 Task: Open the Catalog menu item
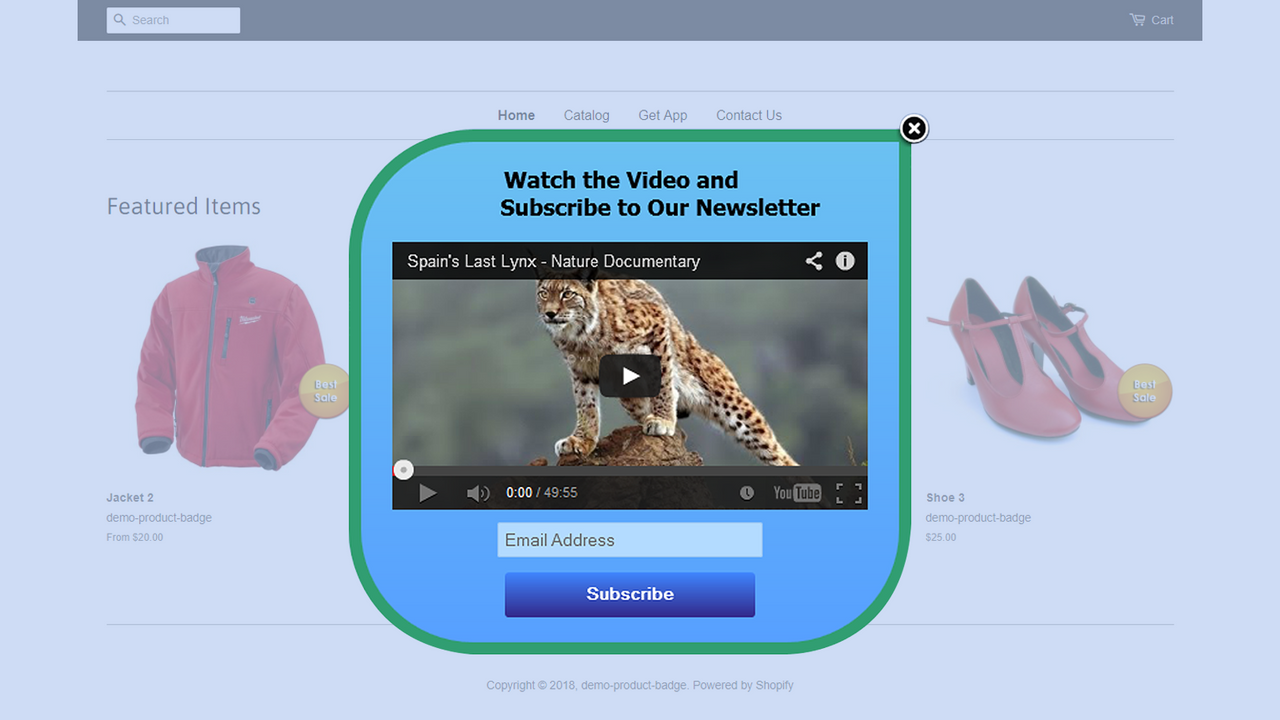click(x=586, y=115)
